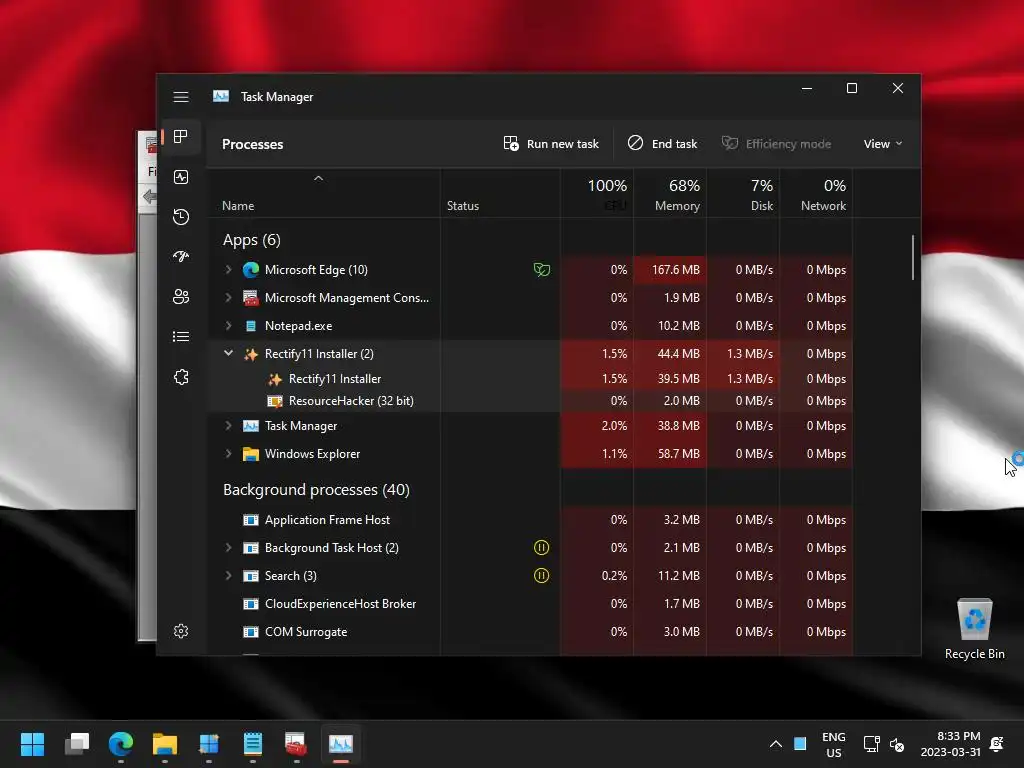Open File Explorer from the taskbar
1024x768 pixels.
165,744
